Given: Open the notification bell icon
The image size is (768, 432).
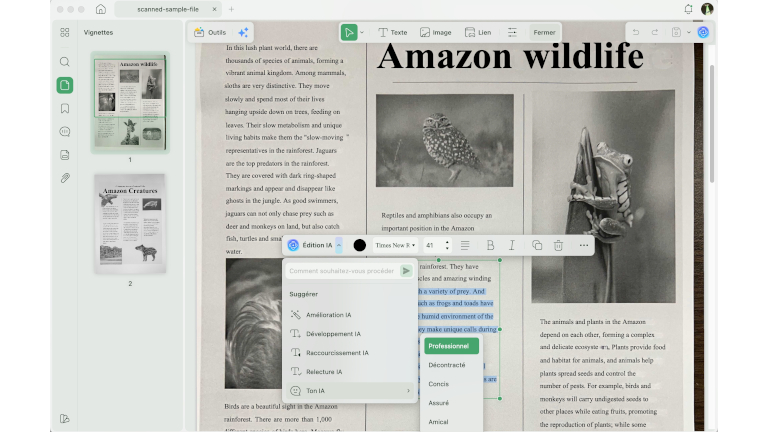Looking at the screenshot, I should [x=688, y=9].
